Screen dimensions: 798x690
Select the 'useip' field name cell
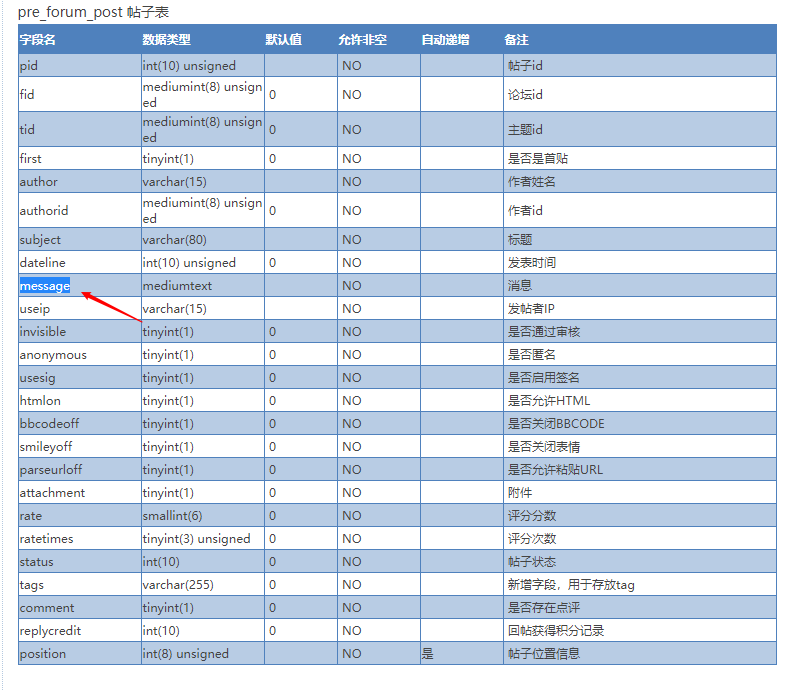80,308
